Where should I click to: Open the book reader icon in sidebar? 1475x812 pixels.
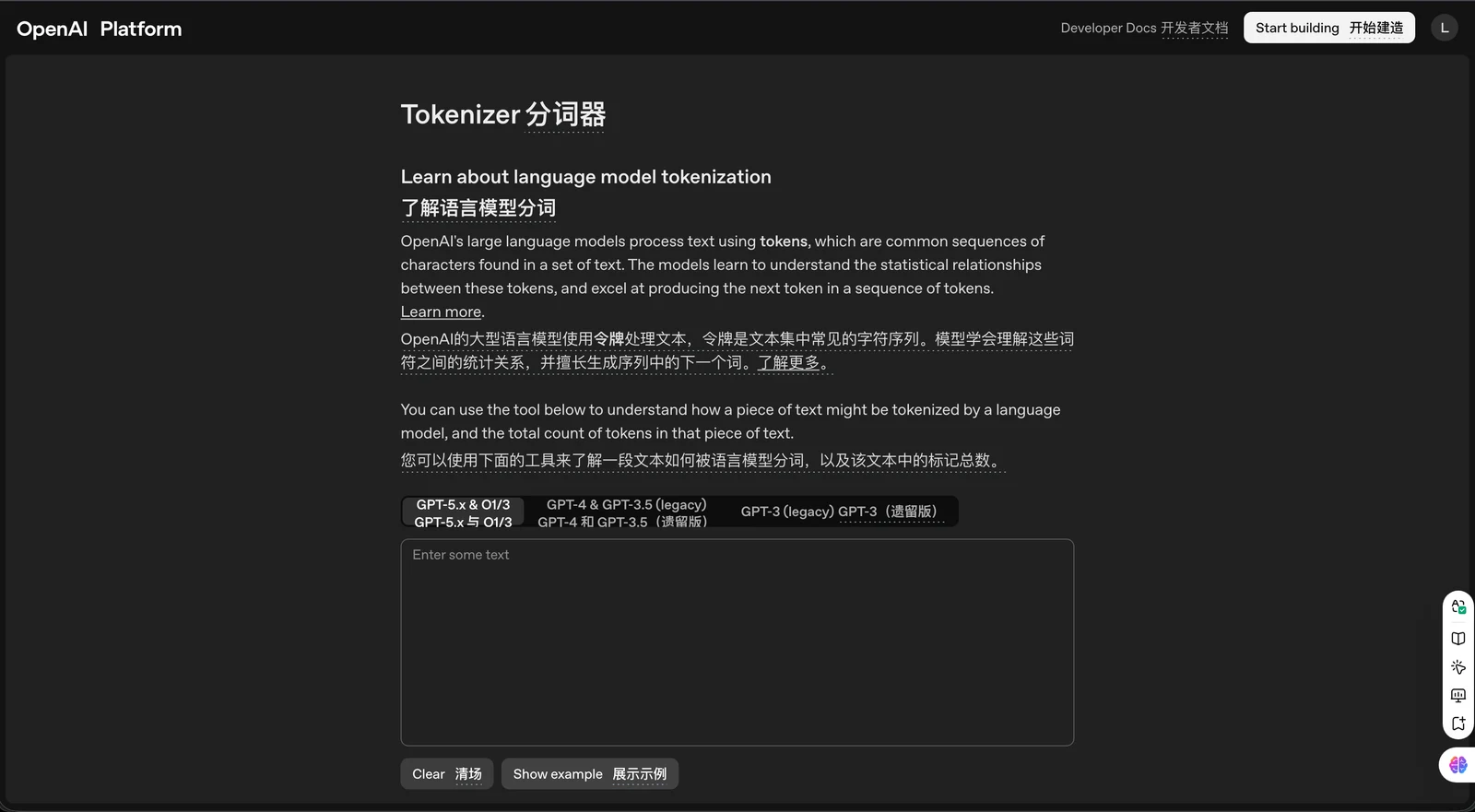click(x=1458, y=639)
